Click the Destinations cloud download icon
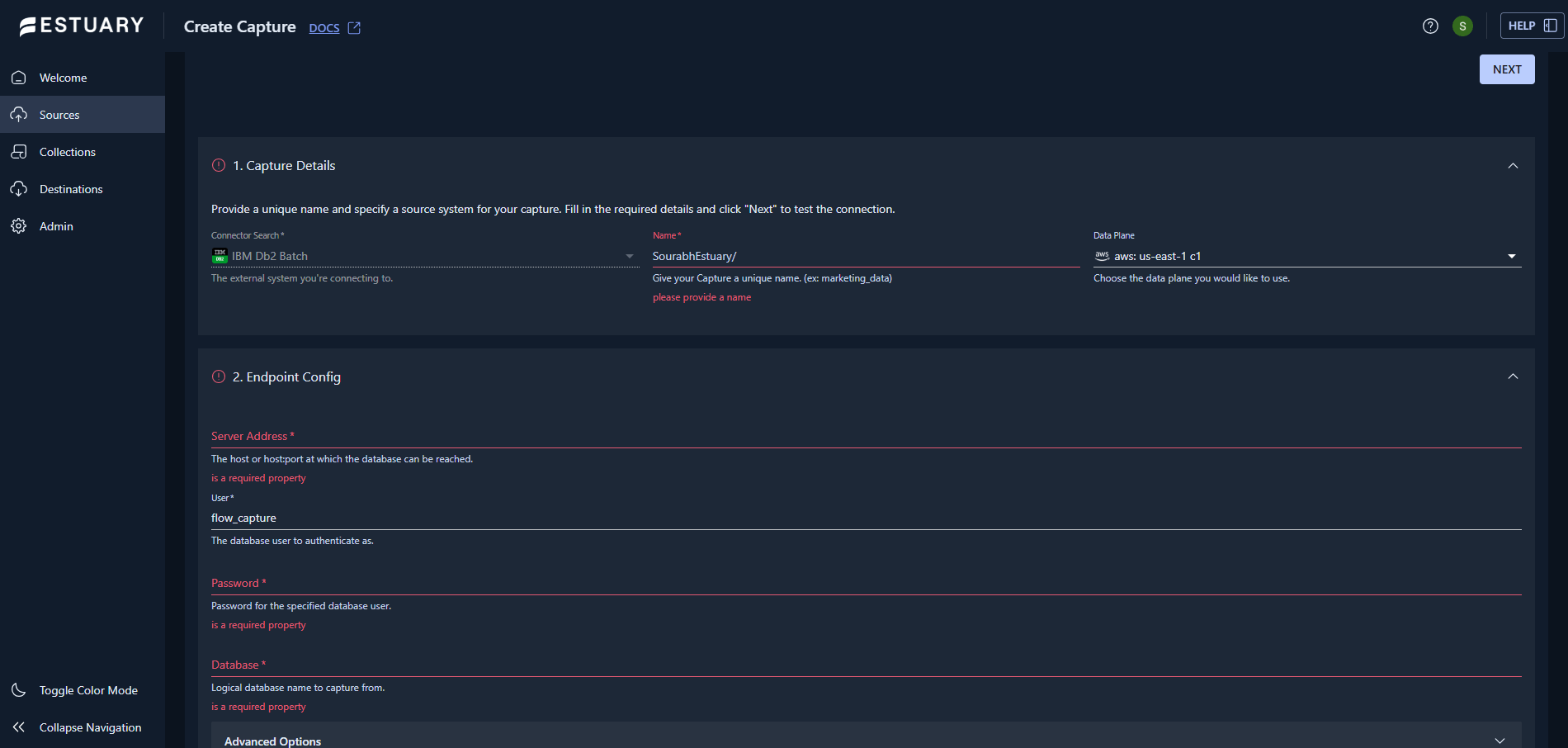This screenshot has height=748, width=1568. click(x=19, y=189)
